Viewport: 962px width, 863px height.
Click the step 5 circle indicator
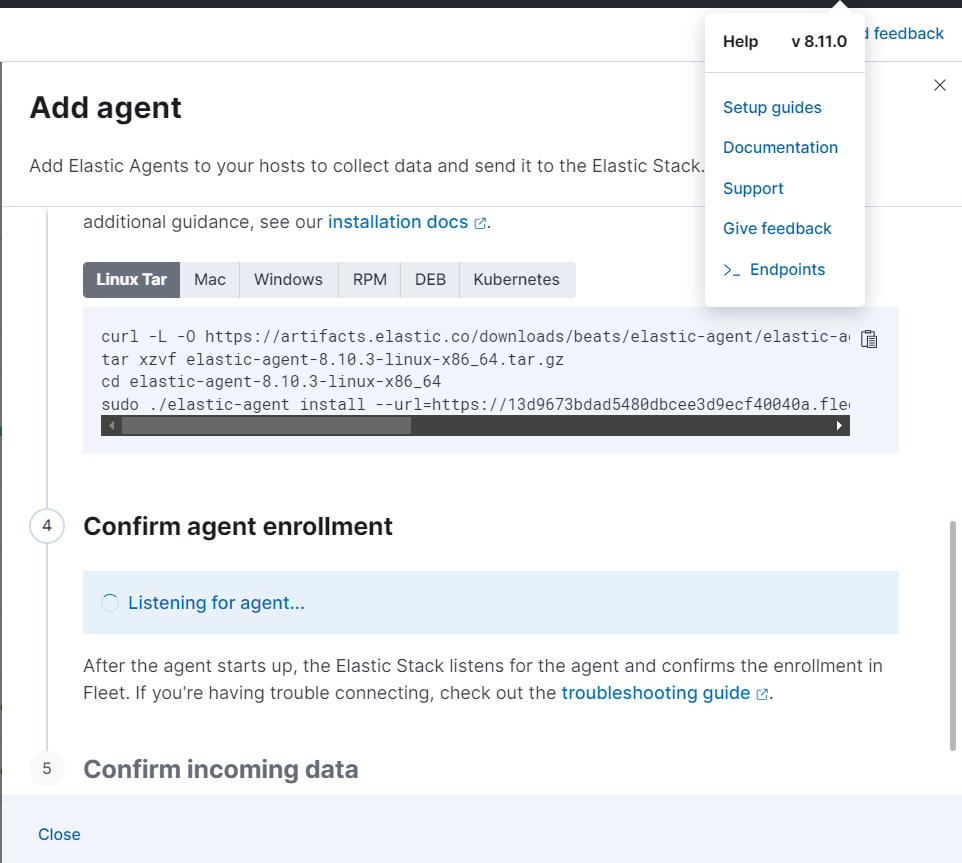(47, 769)
